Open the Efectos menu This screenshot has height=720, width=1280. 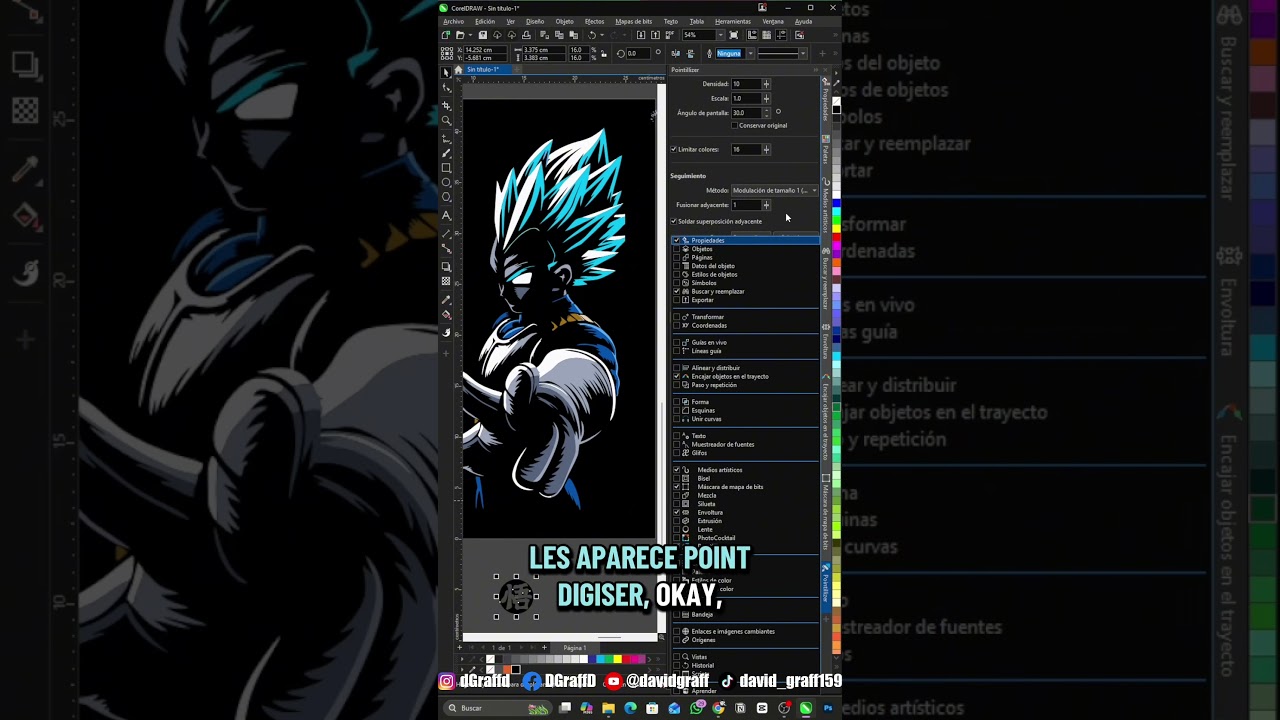(x=594, y=21)
